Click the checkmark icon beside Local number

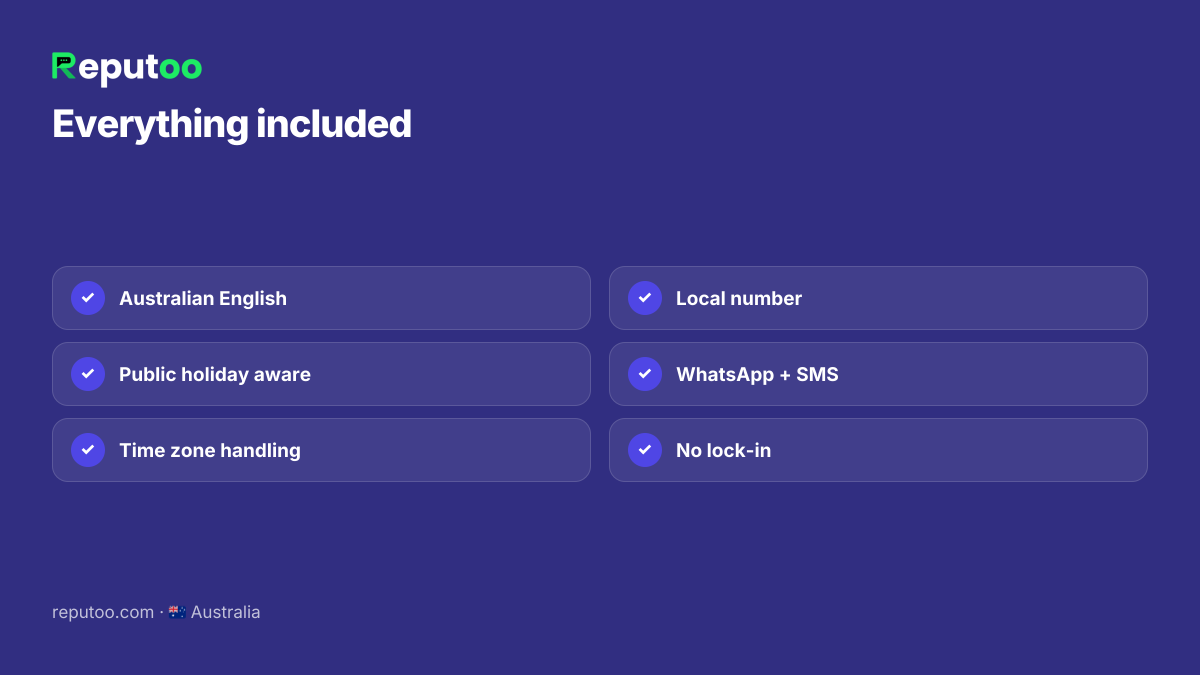[645, 298]
